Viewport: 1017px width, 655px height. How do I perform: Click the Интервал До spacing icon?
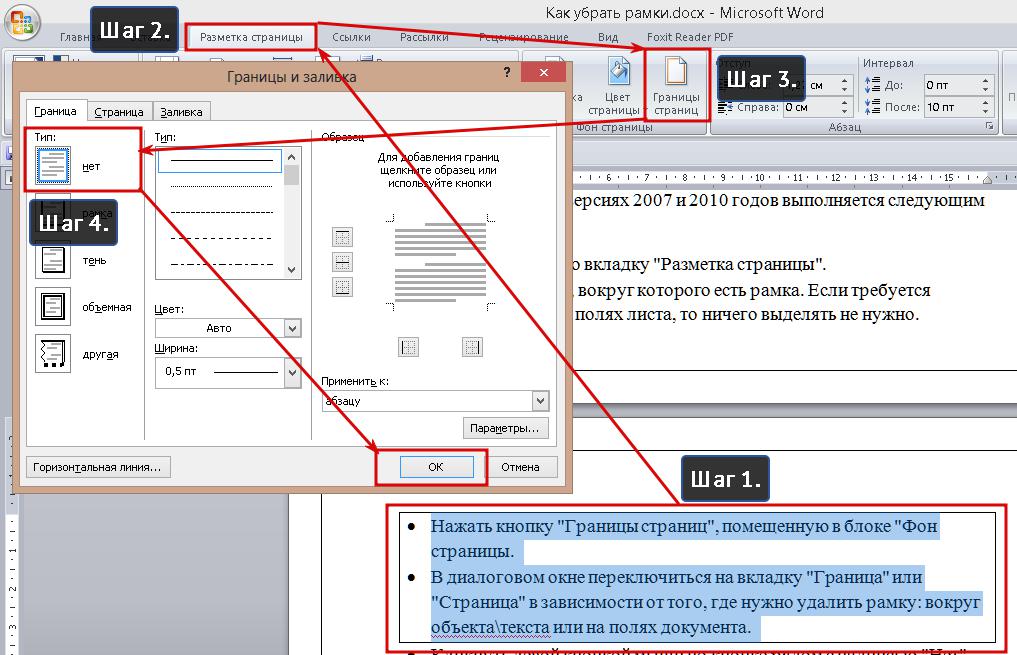click(x=872, y=84)
